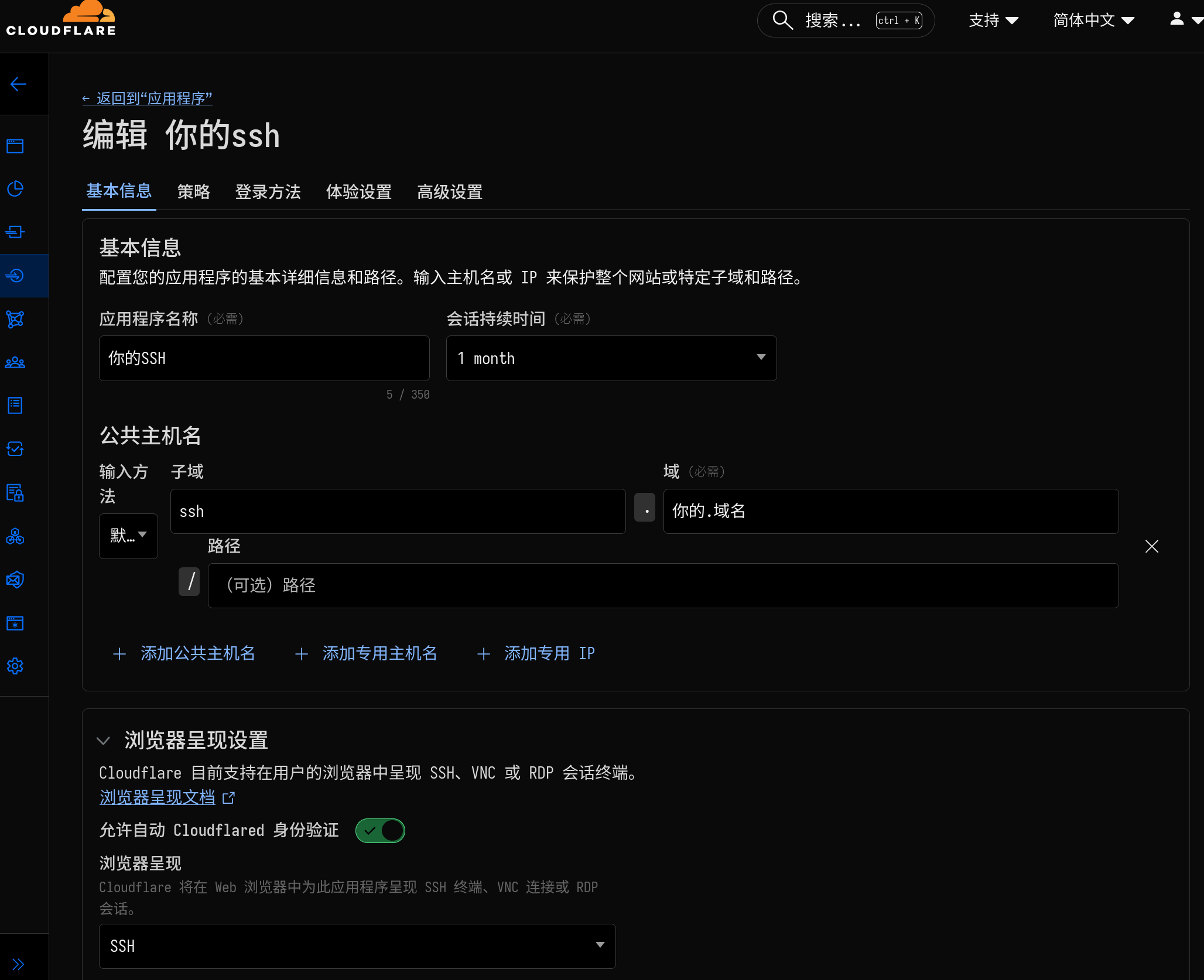Open the Analytics pie chart sidebar icon
Image resolution: width=1204 pixels, height=980 pixels.
[x=15, y=189]
